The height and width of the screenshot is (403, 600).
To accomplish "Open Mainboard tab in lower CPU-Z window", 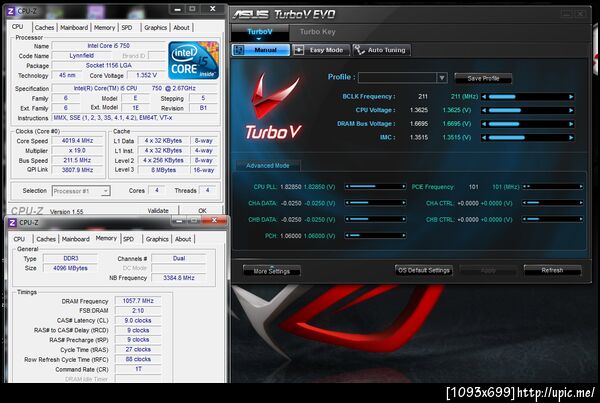I will 76,239.
